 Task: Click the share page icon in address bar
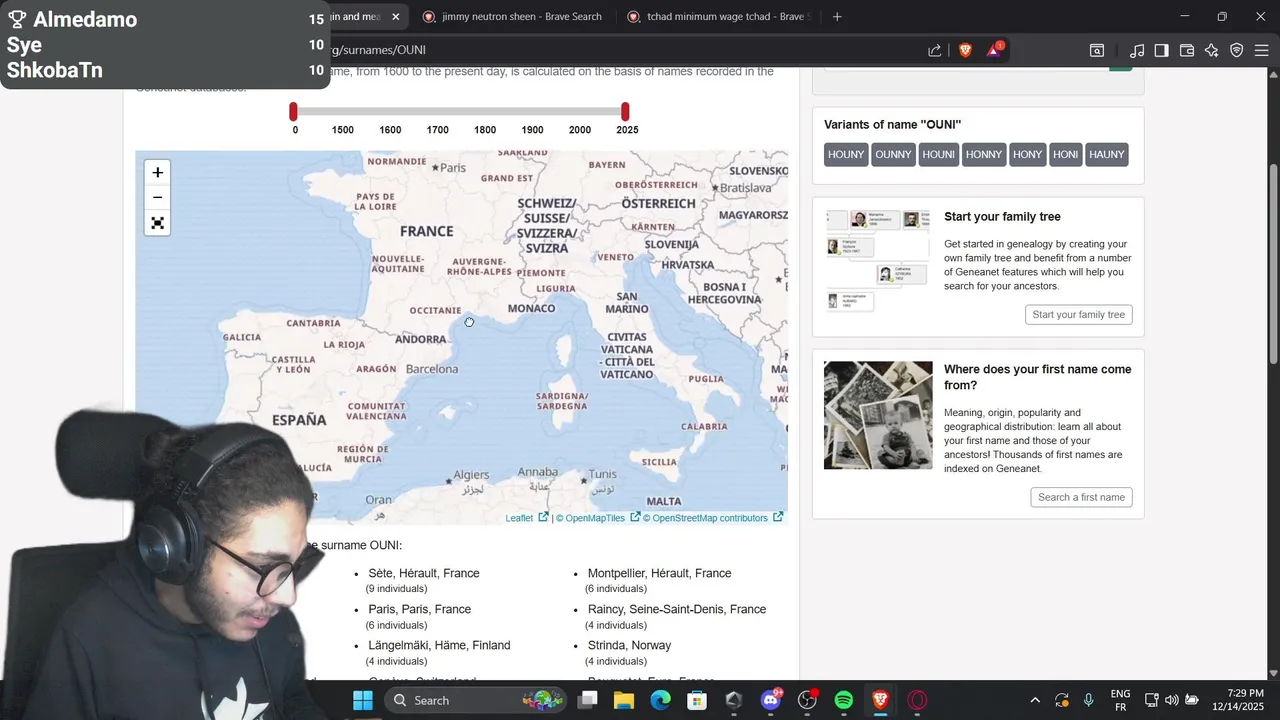pos(934,50)
